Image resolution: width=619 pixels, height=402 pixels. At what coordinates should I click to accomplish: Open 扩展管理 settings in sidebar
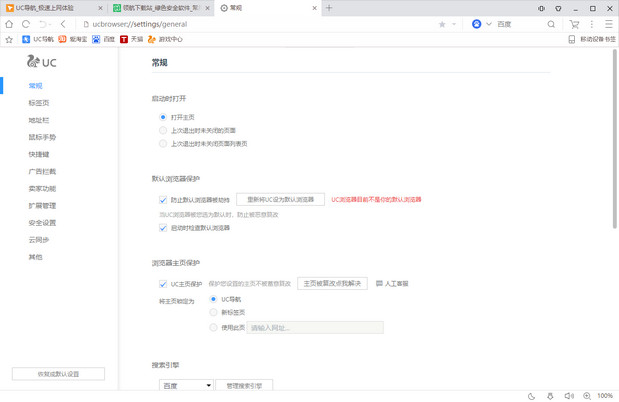point(42,206)
